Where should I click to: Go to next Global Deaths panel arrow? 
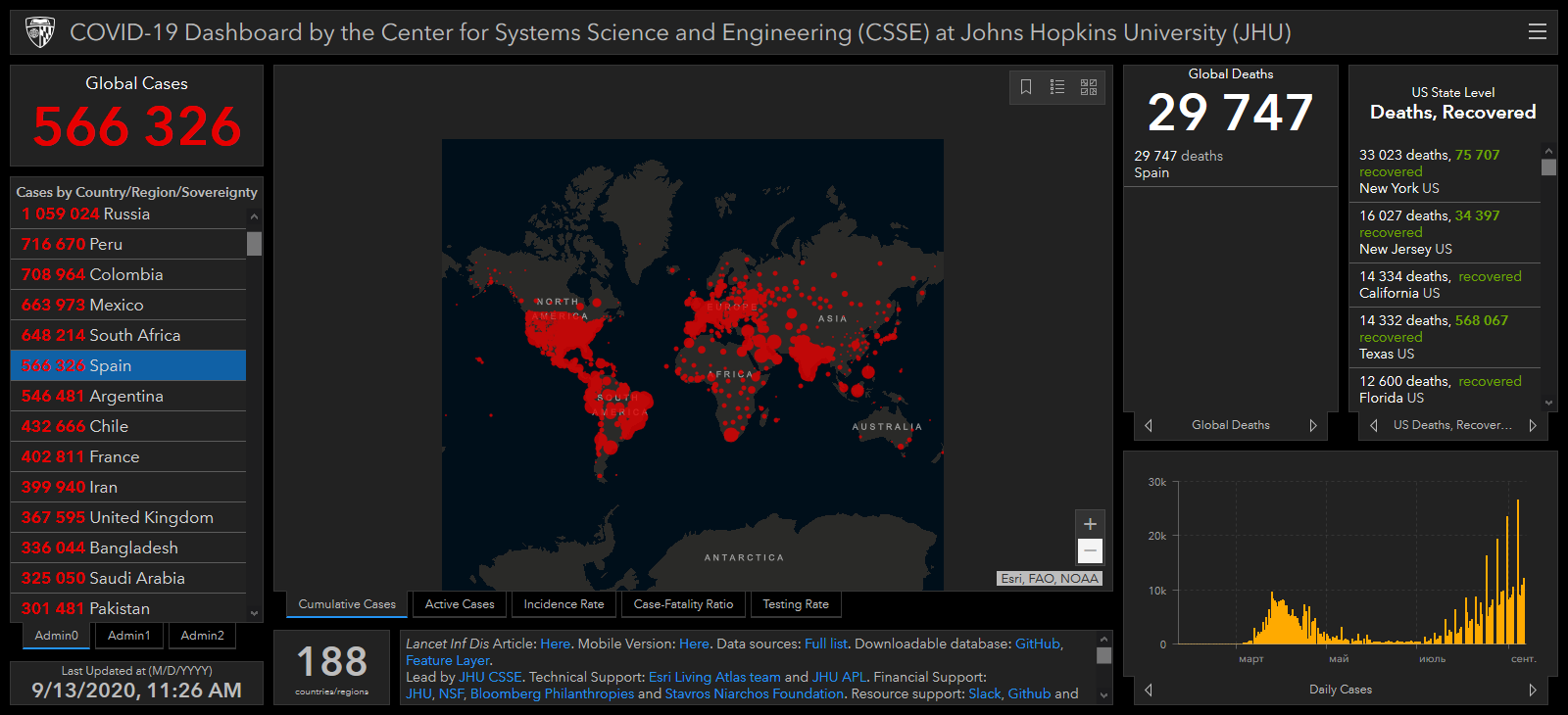(1313, 425)
